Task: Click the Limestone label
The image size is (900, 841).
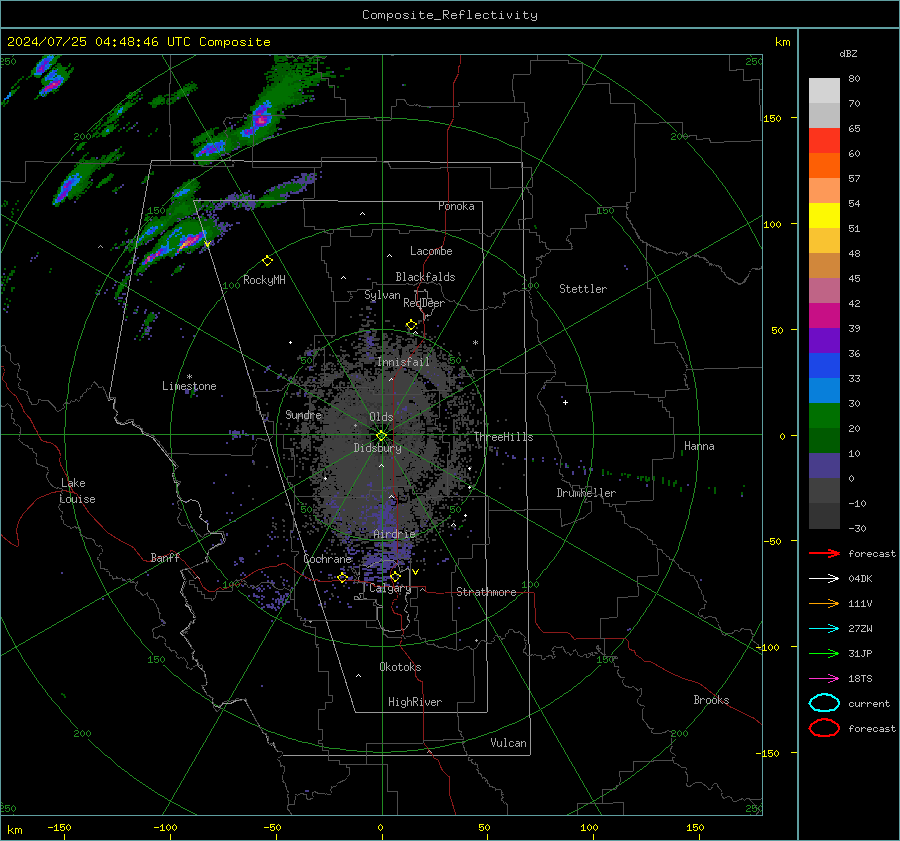Action: (x=189, y=386)
